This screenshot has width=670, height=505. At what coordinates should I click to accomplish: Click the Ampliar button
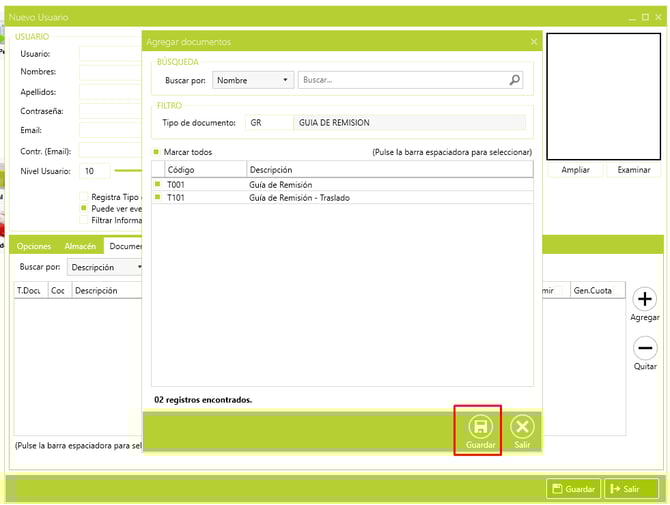tap(575, 170)
